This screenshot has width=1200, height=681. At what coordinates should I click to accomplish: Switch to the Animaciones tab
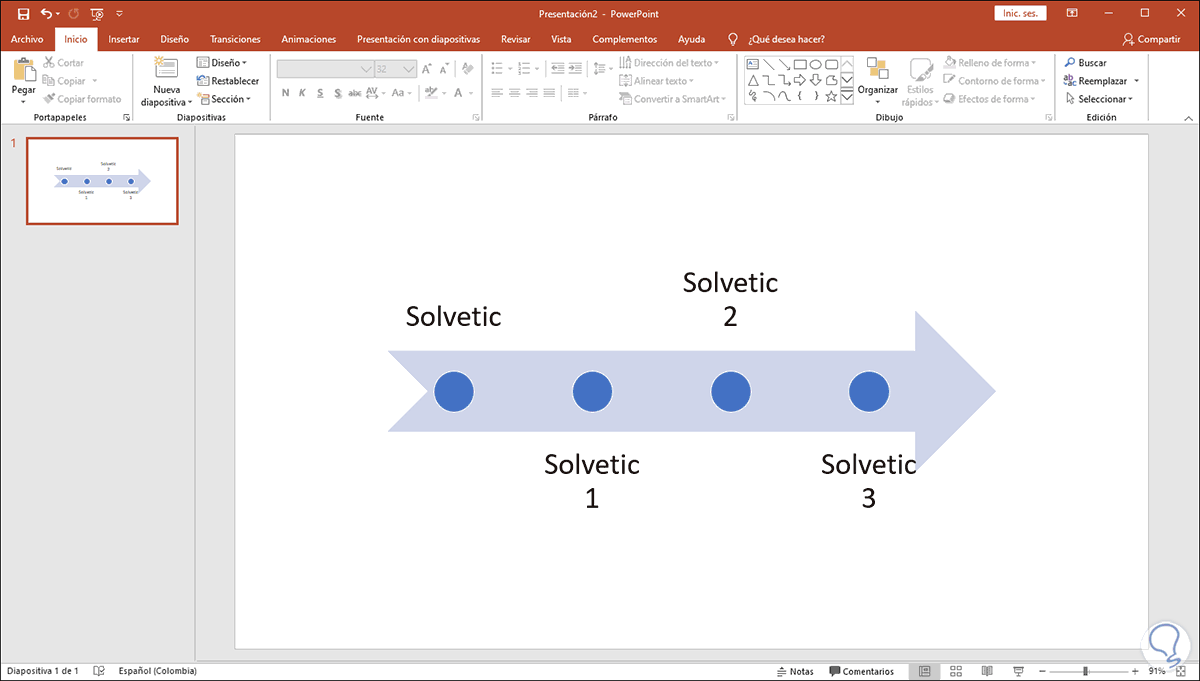coord(309,39)
